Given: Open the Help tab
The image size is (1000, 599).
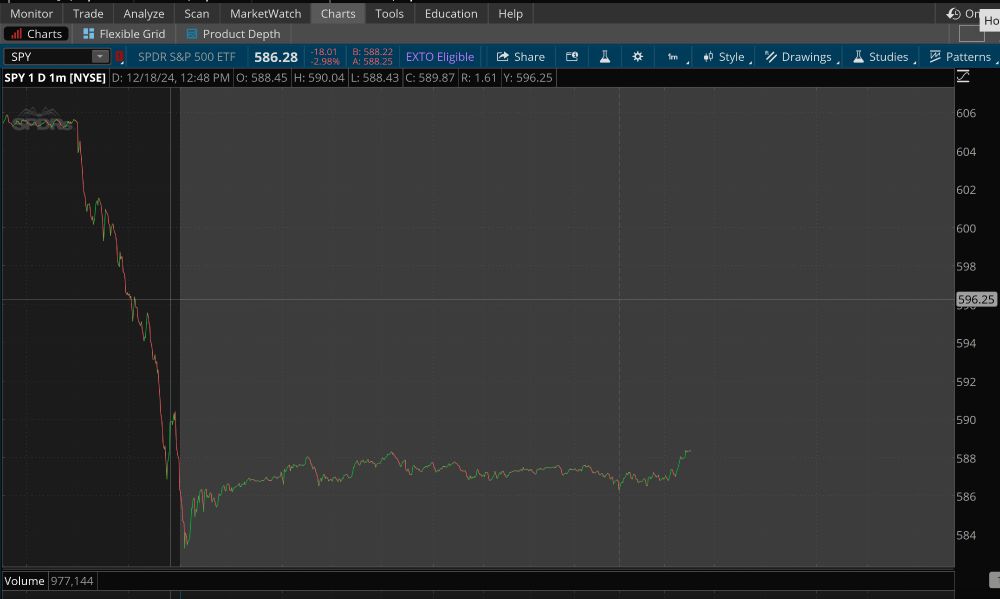Looking at the screenshot, I should (510, 13).
